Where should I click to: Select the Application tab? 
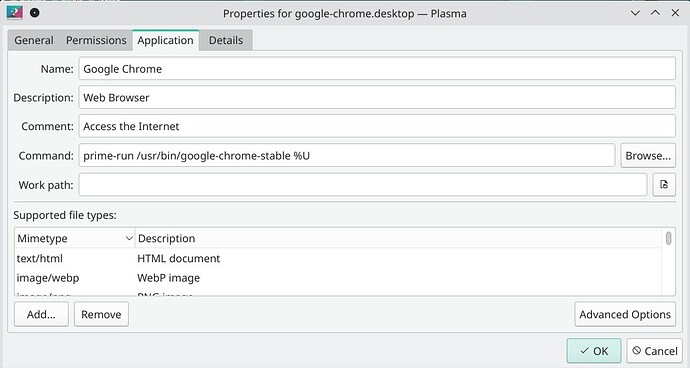165,40
